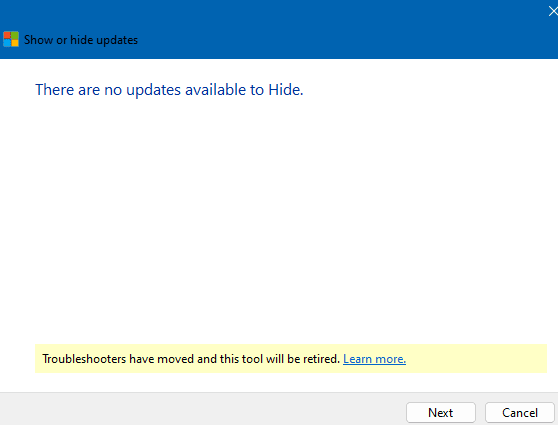Click the green square of the Microsoft logo
558x425 pixels.
pos(15,35)
